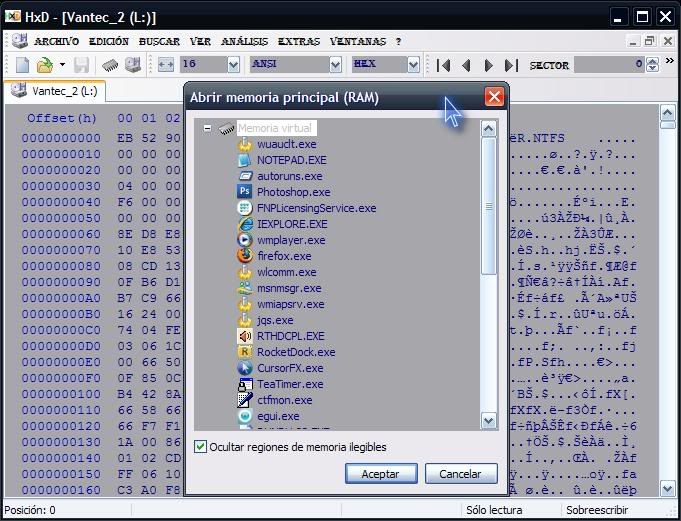Select RTHDCPL.EXE speaker icon
Screen dimensions: 681x521
point(245,336)
